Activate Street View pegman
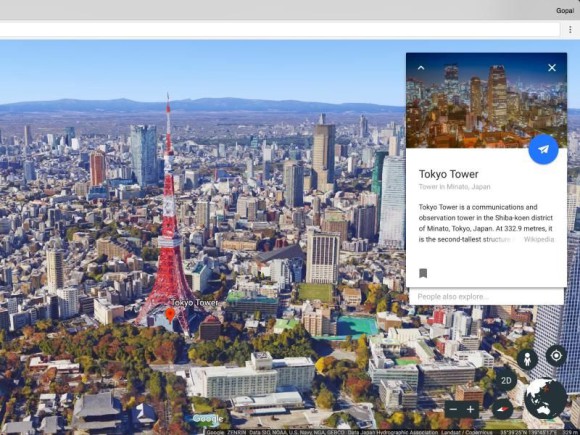The width and height of the screenshot is (580, 435). [527, 359]
